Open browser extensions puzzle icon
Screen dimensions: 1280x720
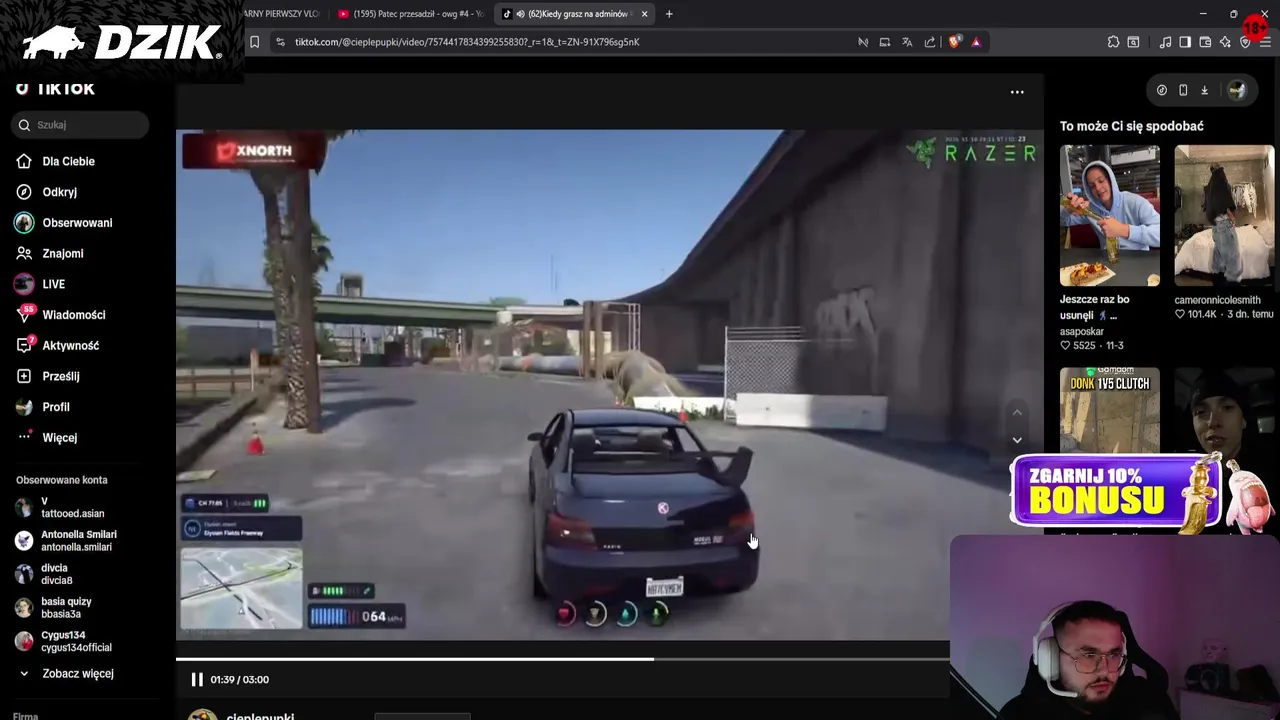coord(1113,42)
